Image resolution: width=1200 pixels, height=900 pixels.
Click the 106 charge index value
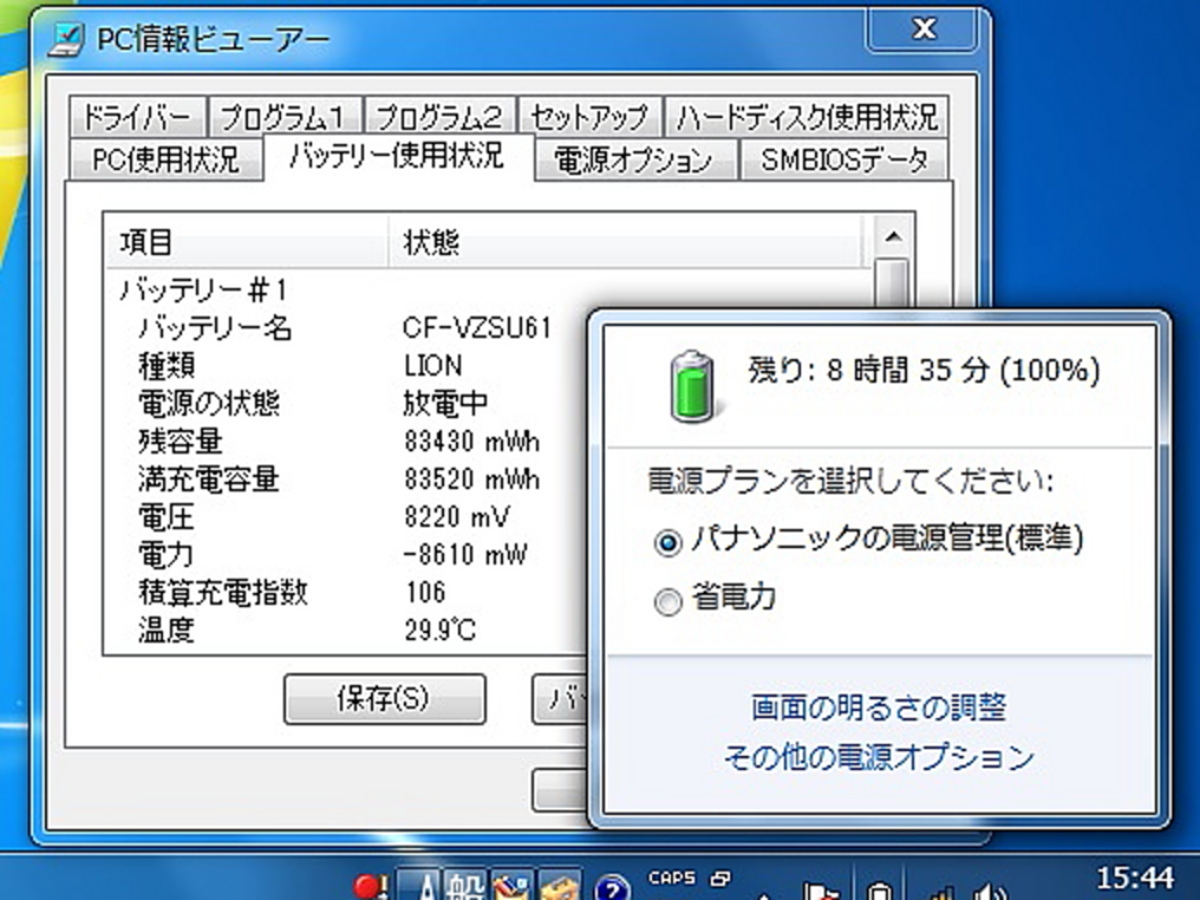(x=426, y=592)
